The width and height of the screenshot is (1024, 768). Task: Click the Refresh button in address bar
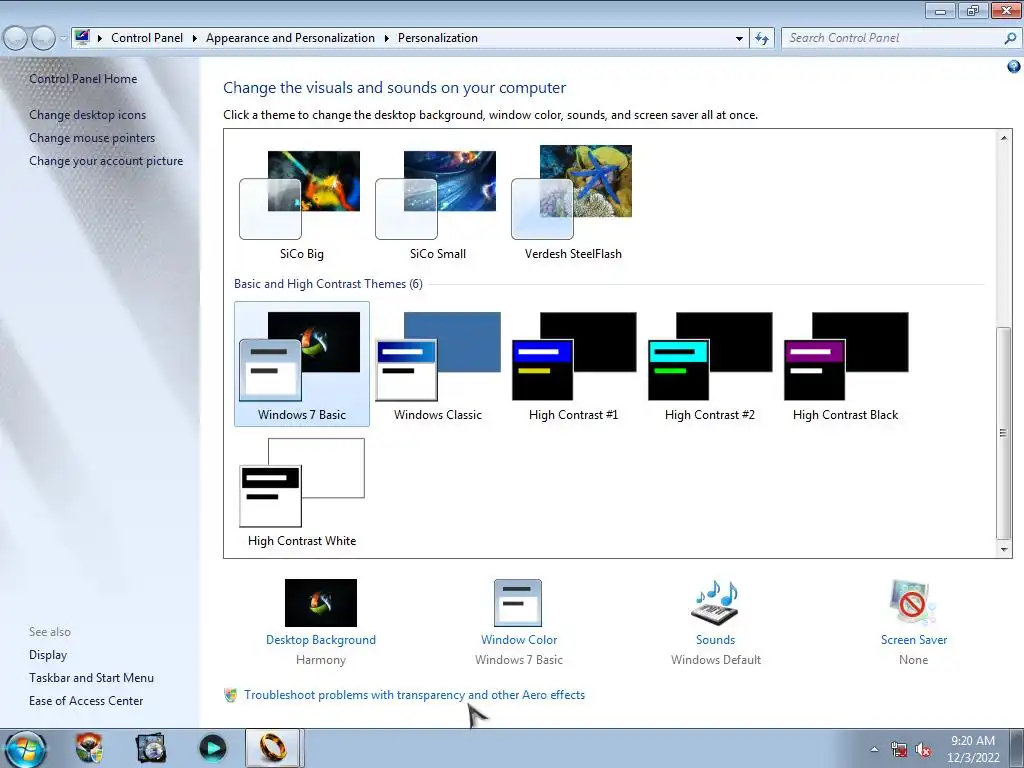[x=761, y=39]
